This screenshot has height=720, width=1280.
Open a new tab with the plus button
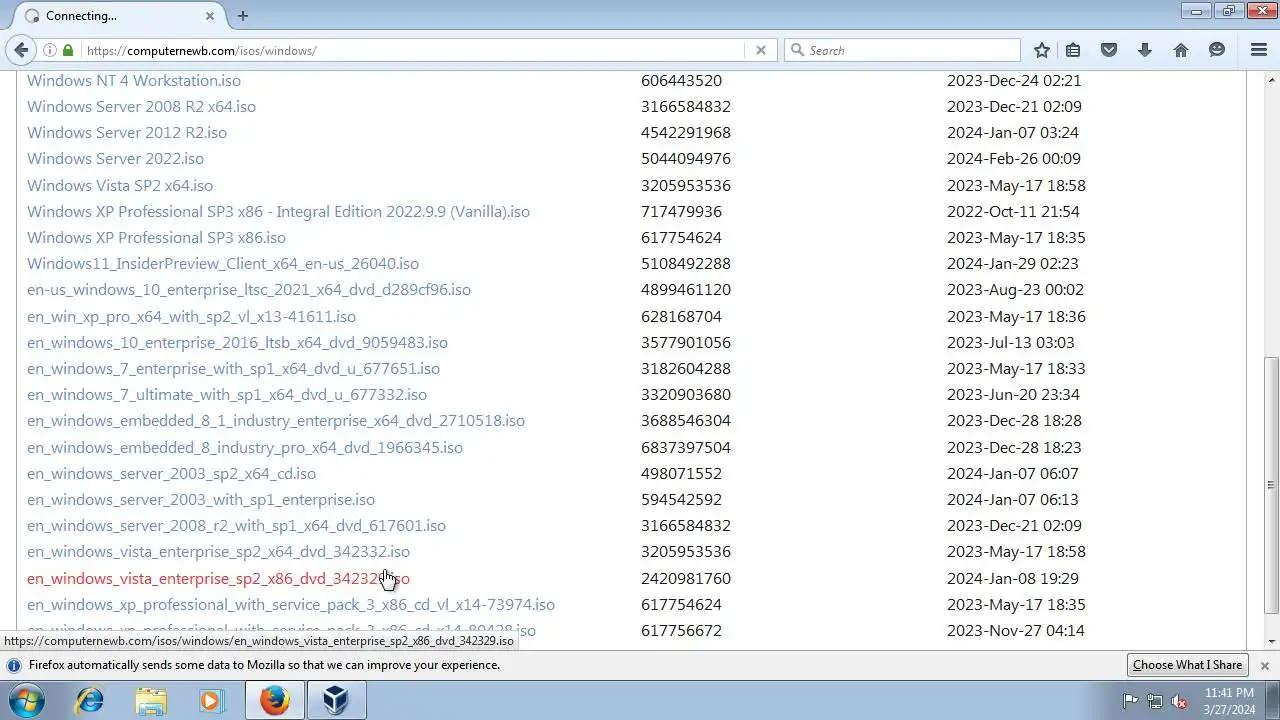pyautogui.click(x=242, y=15)
